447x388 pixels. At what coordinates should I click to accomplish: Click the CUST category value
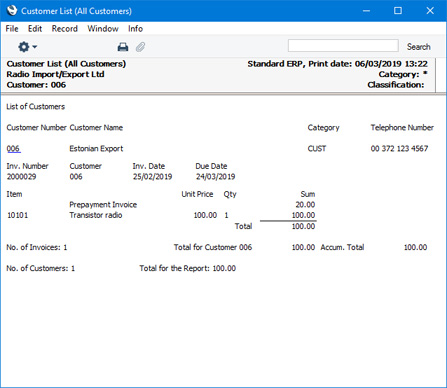(317, 149)
